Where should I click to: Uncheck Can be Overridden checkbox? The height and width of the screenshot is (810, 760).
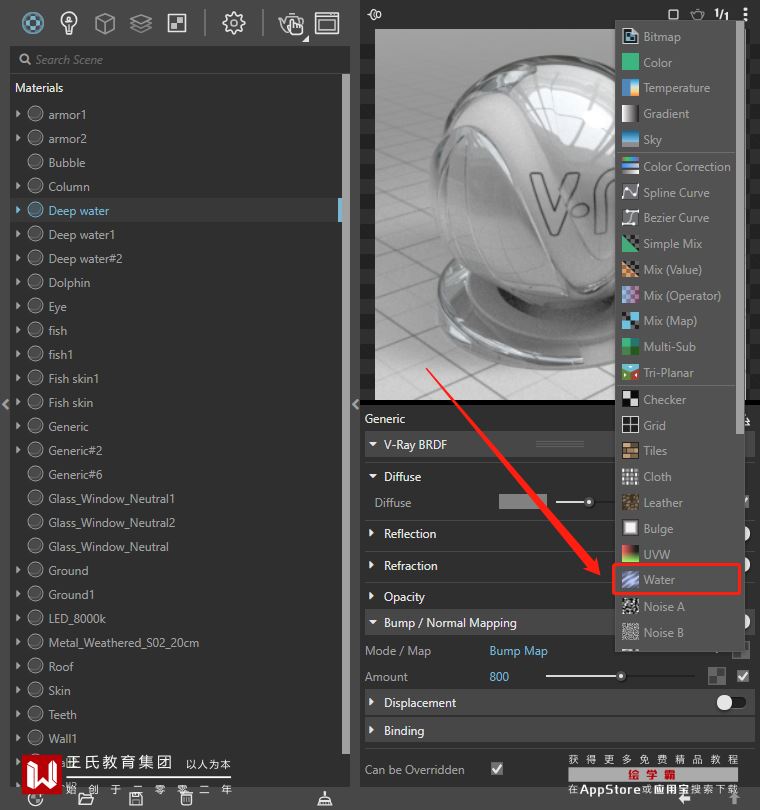click(497, 769)
